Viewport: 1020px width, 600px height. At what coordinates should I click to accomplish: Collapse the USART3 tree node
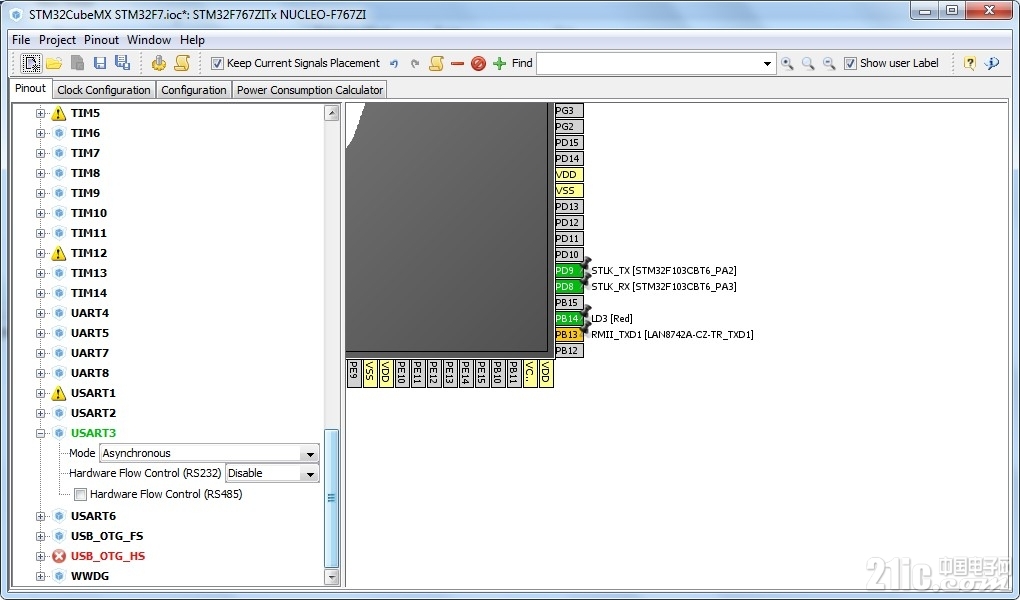tap(40, 433)
